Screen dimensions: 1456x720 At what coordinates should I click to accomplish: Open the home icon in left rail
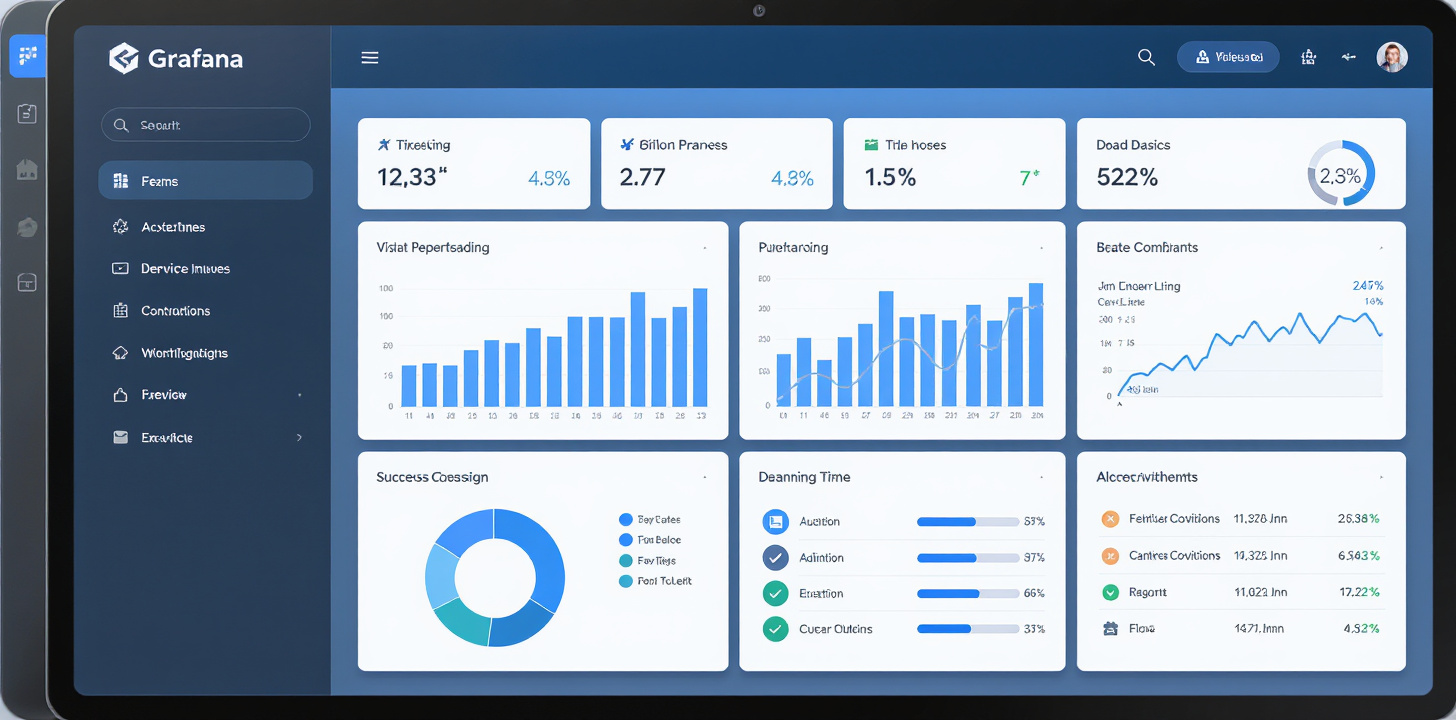coord(27,171)
